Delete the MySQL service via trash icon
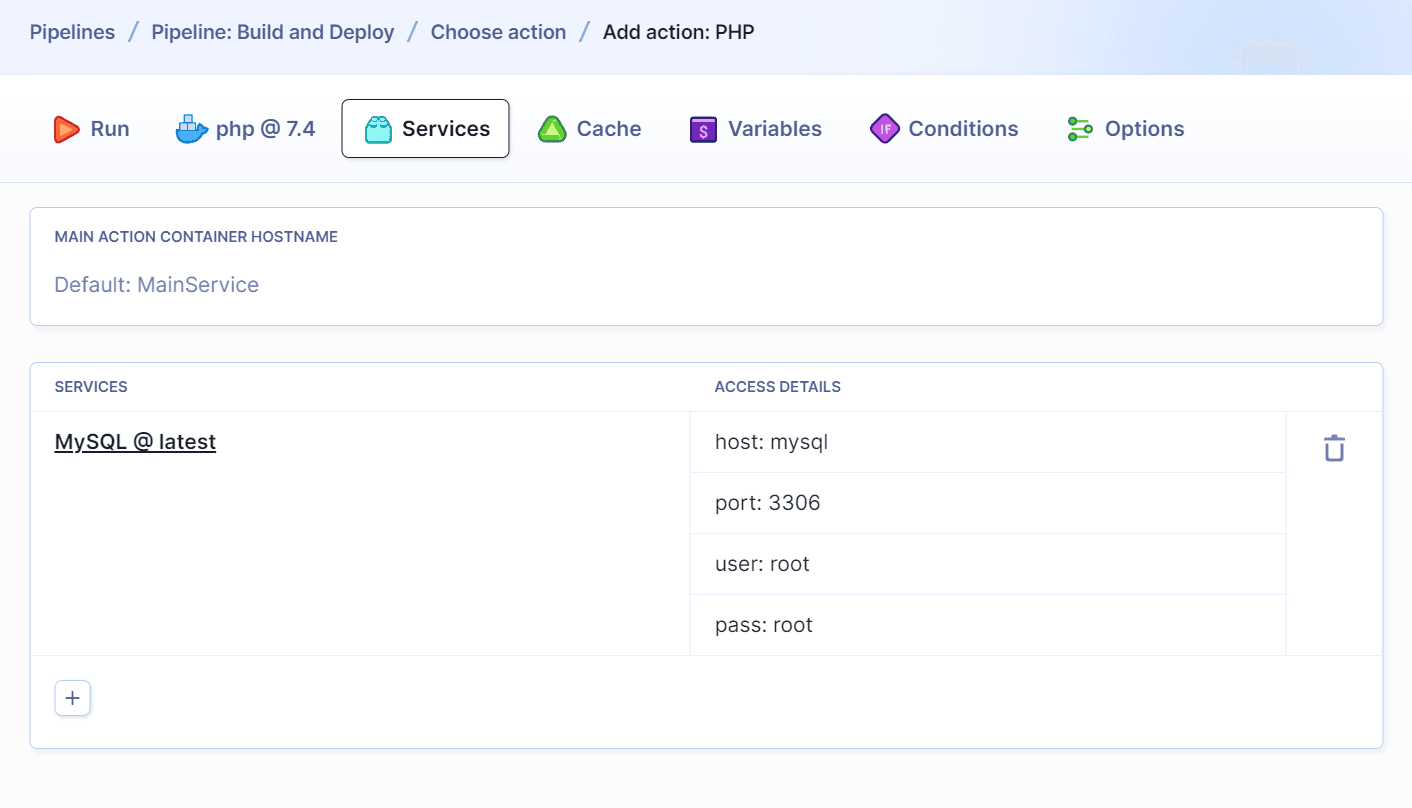Screen dimensions: 1412x808 click(1333, 447)
